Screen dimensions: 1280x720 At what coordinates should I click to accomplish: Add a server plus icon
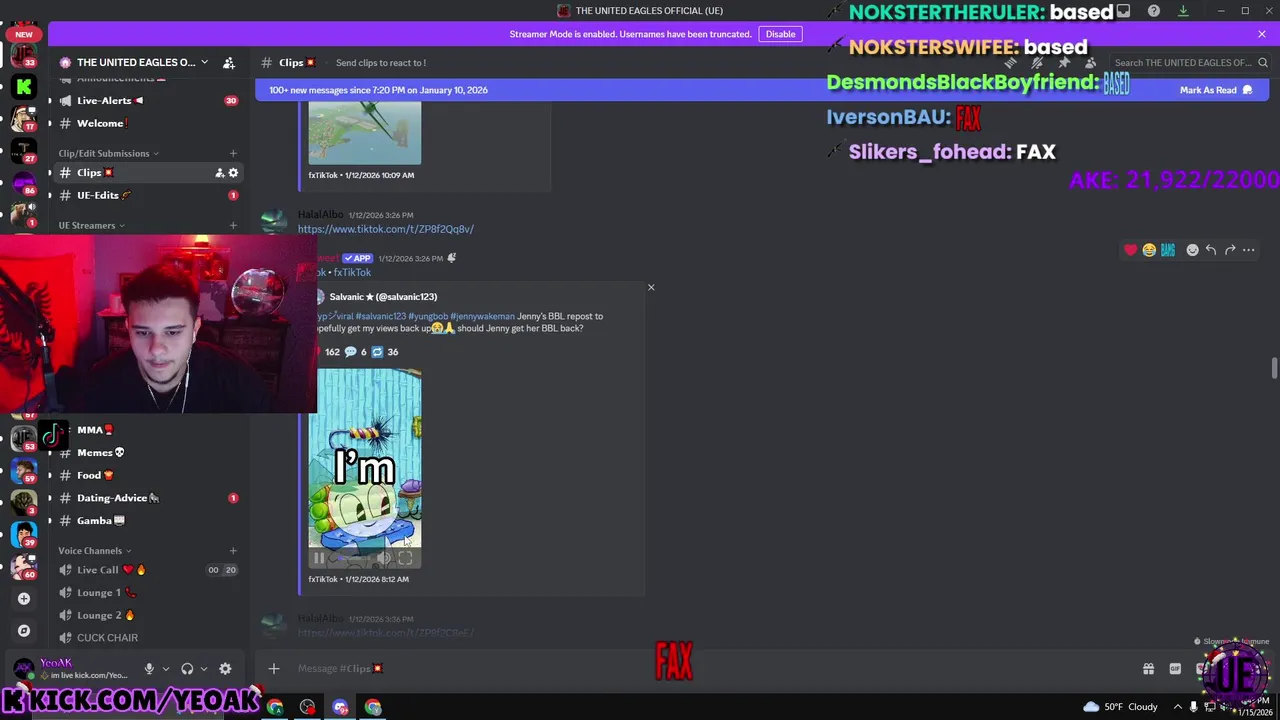(24, 599)
